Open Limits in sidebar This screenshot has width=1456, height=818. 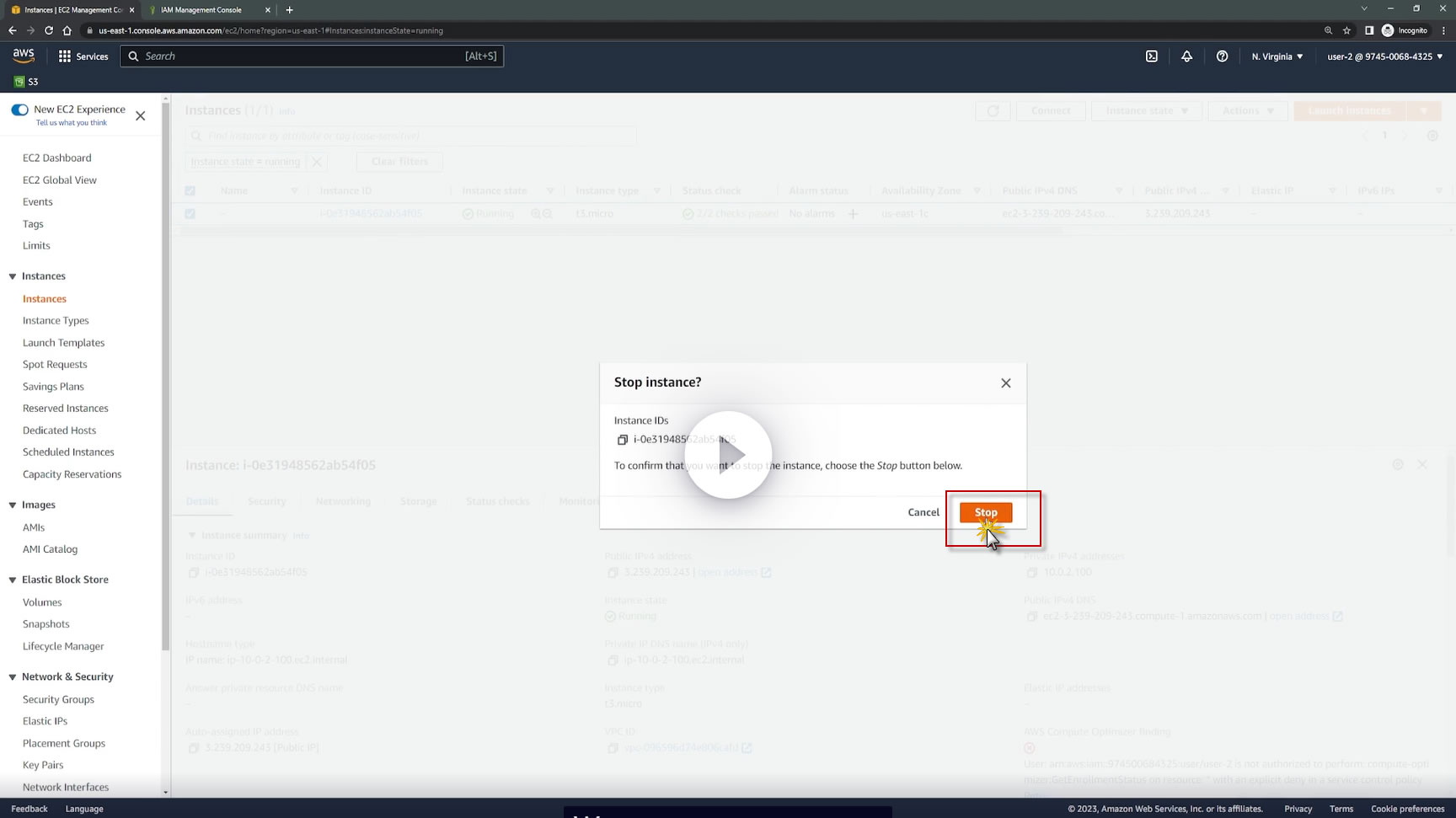(36, 246)
